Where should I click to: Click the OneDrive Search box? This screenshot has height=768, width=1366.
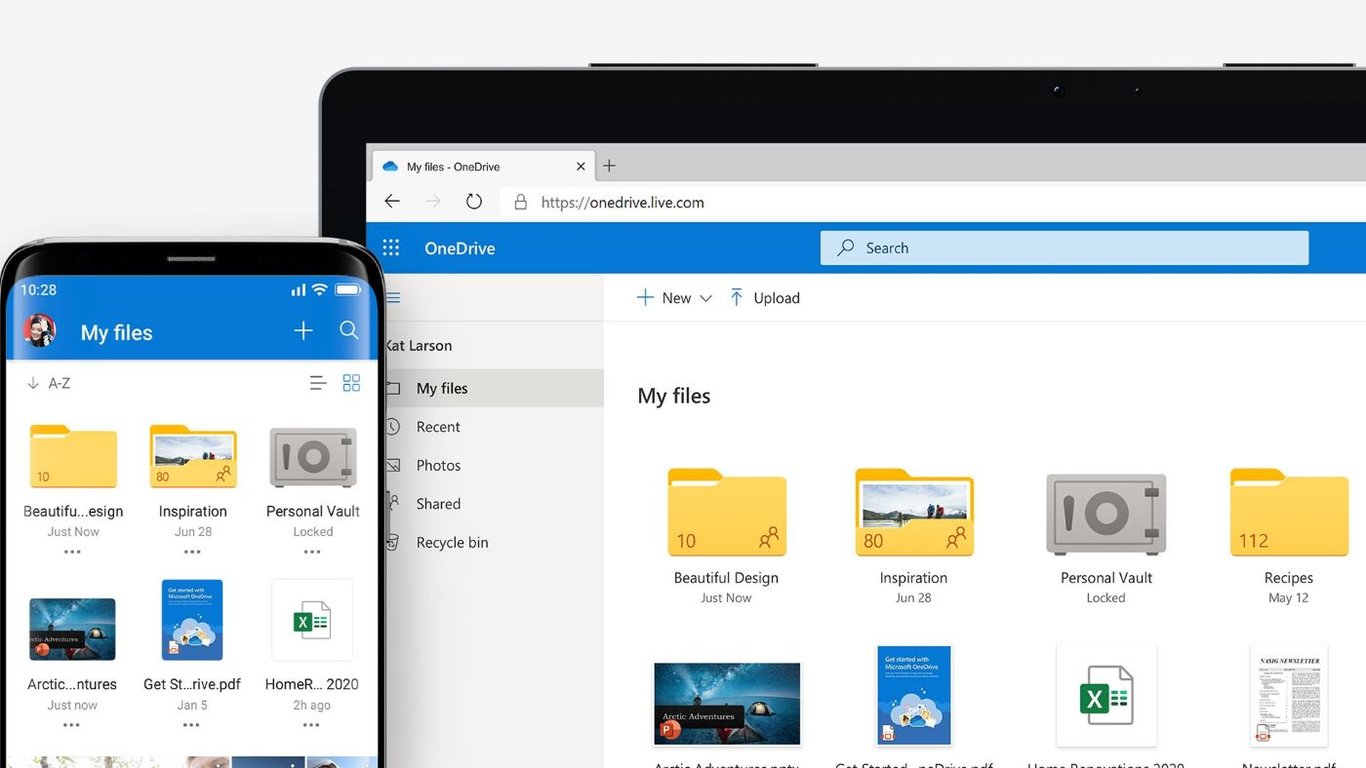point(1064,248)
